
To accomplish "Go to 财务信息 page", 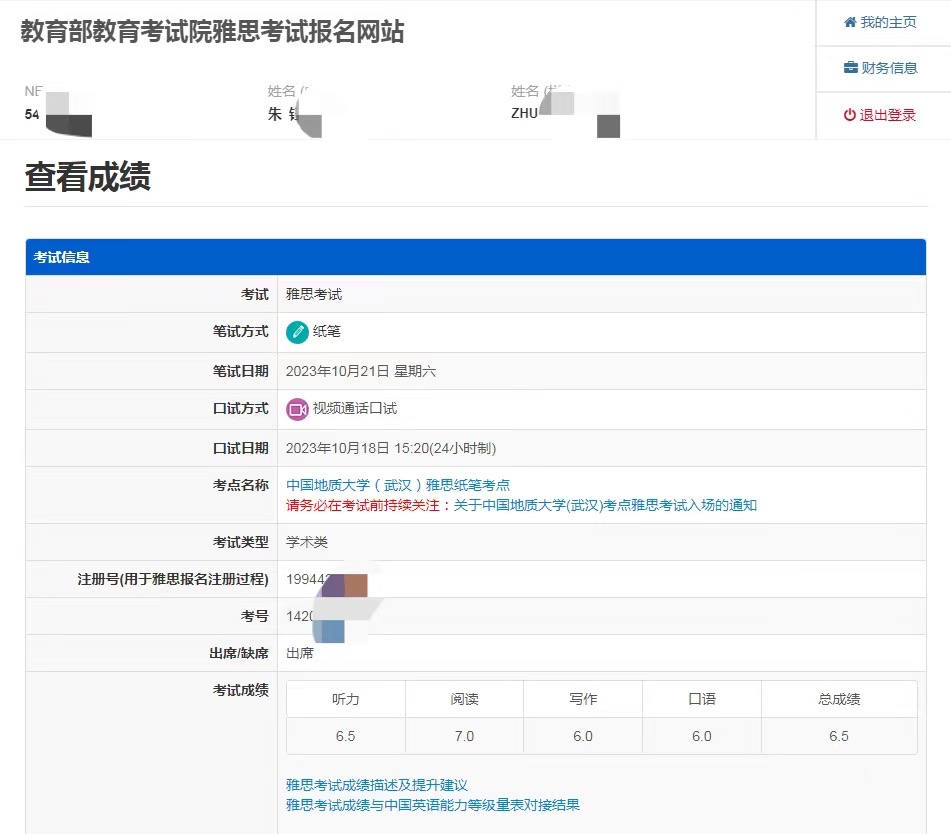I will coord(889,68).
